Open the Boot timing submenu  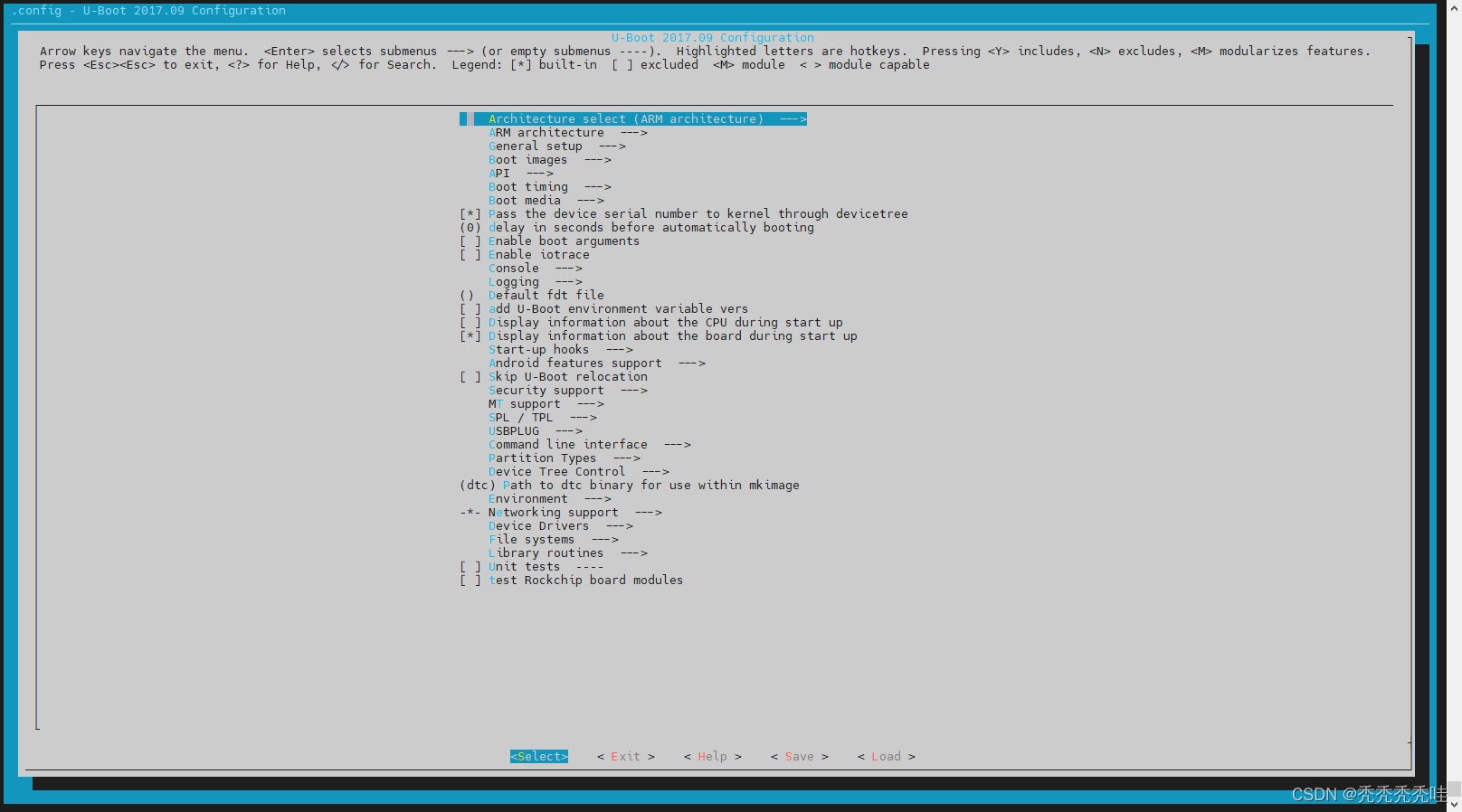550,187
